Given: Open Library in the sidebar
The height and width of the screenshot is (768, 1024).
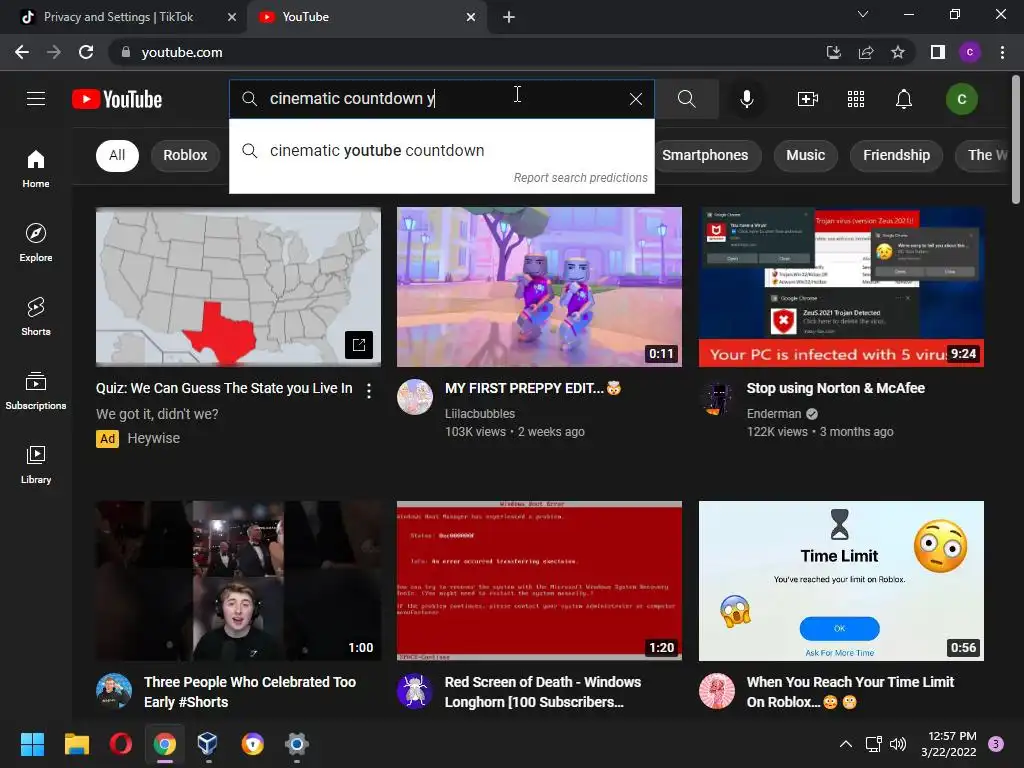Looking at the screenshot, I should pos(36,464).
